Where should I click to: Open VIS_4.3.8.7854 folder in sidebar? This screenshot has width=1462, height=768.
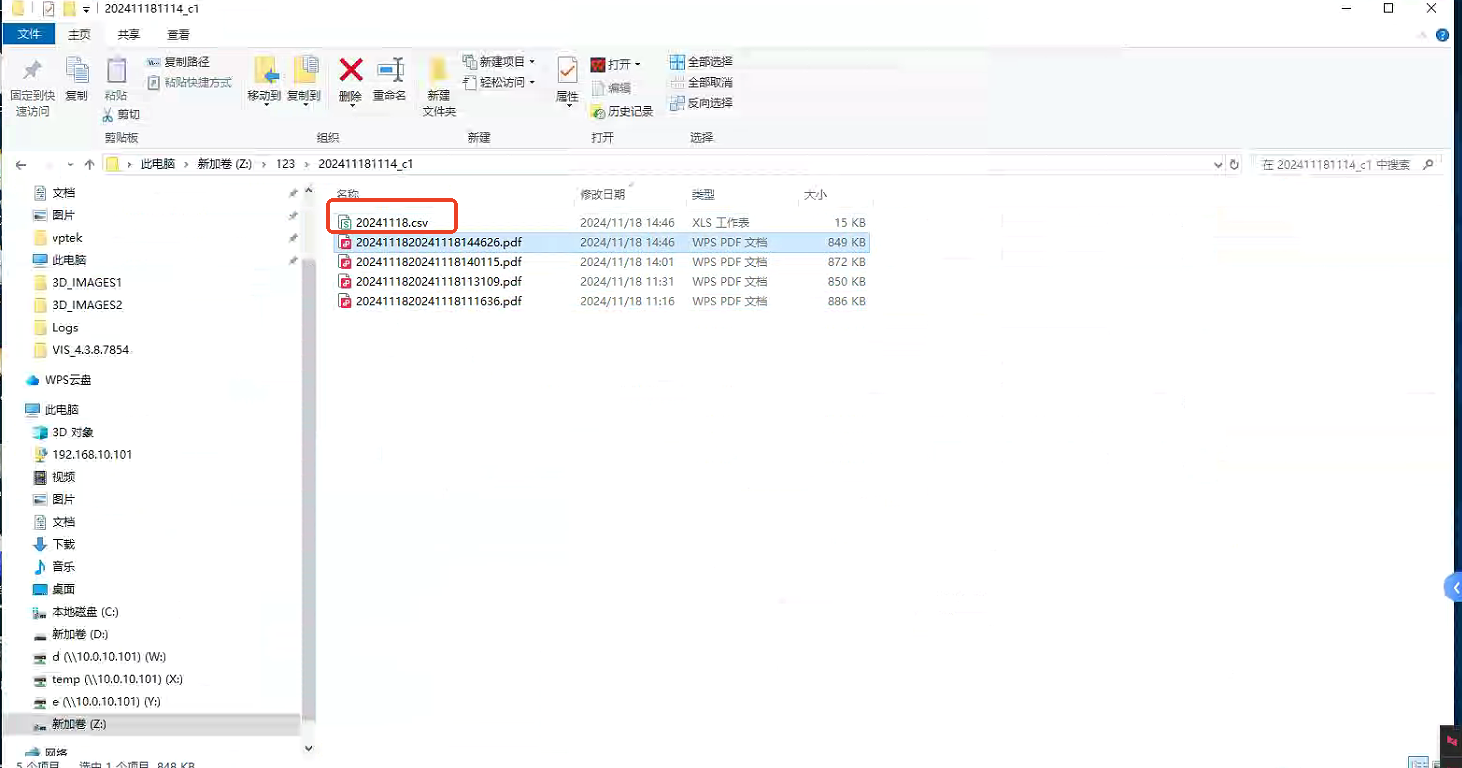80,350
